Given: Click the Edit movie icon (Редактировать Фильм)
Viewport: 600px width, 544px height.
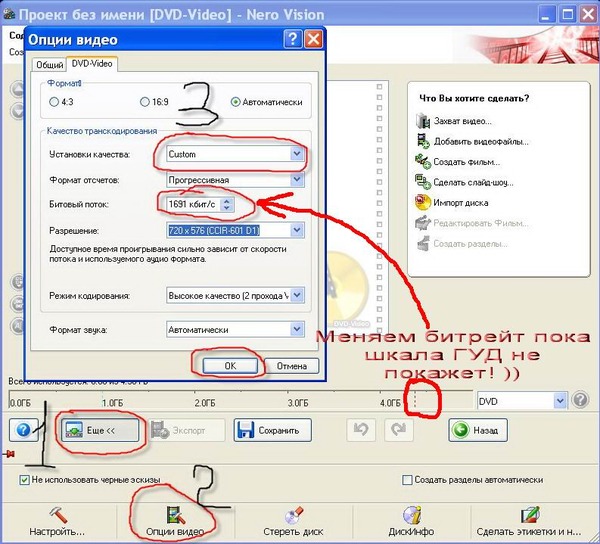Looking at the screenshot, I should coord(423,223).
